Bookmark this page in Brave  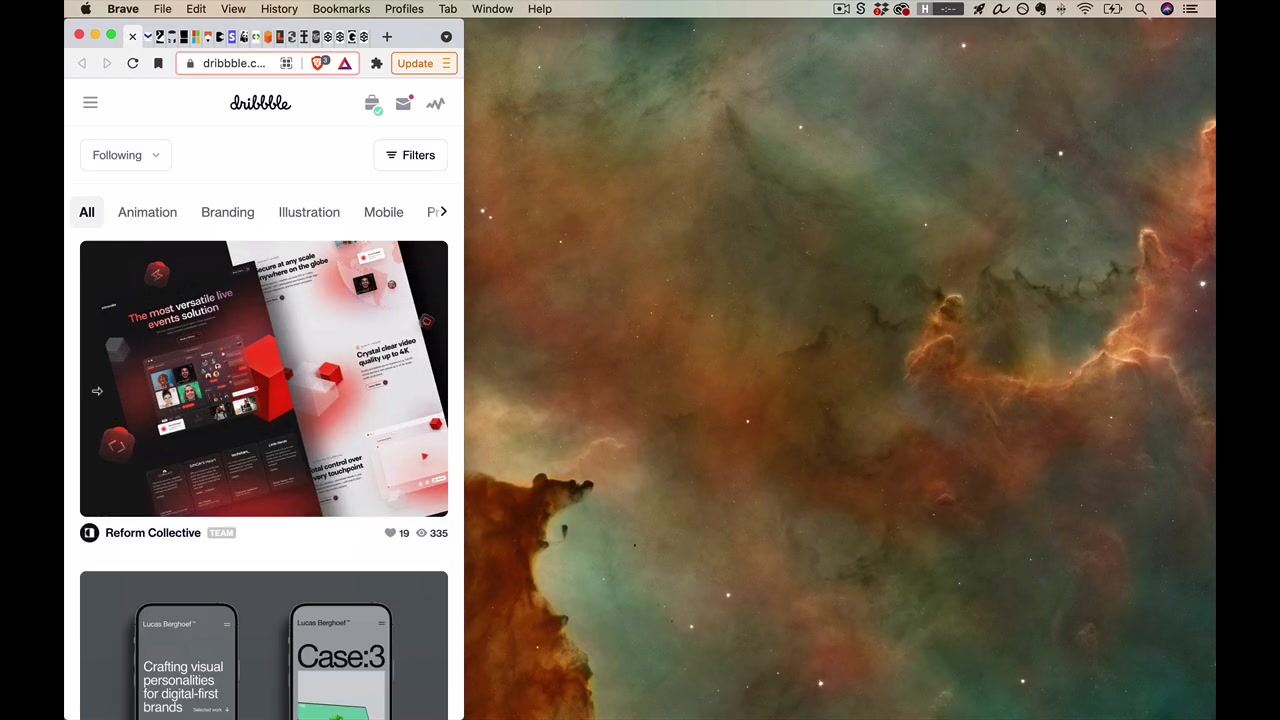(158, 63)
